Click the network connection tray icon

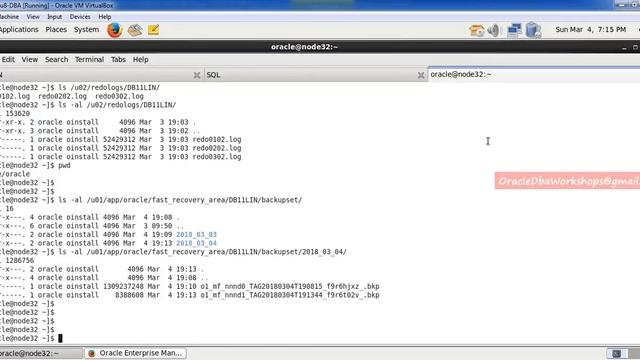[514, 30]
